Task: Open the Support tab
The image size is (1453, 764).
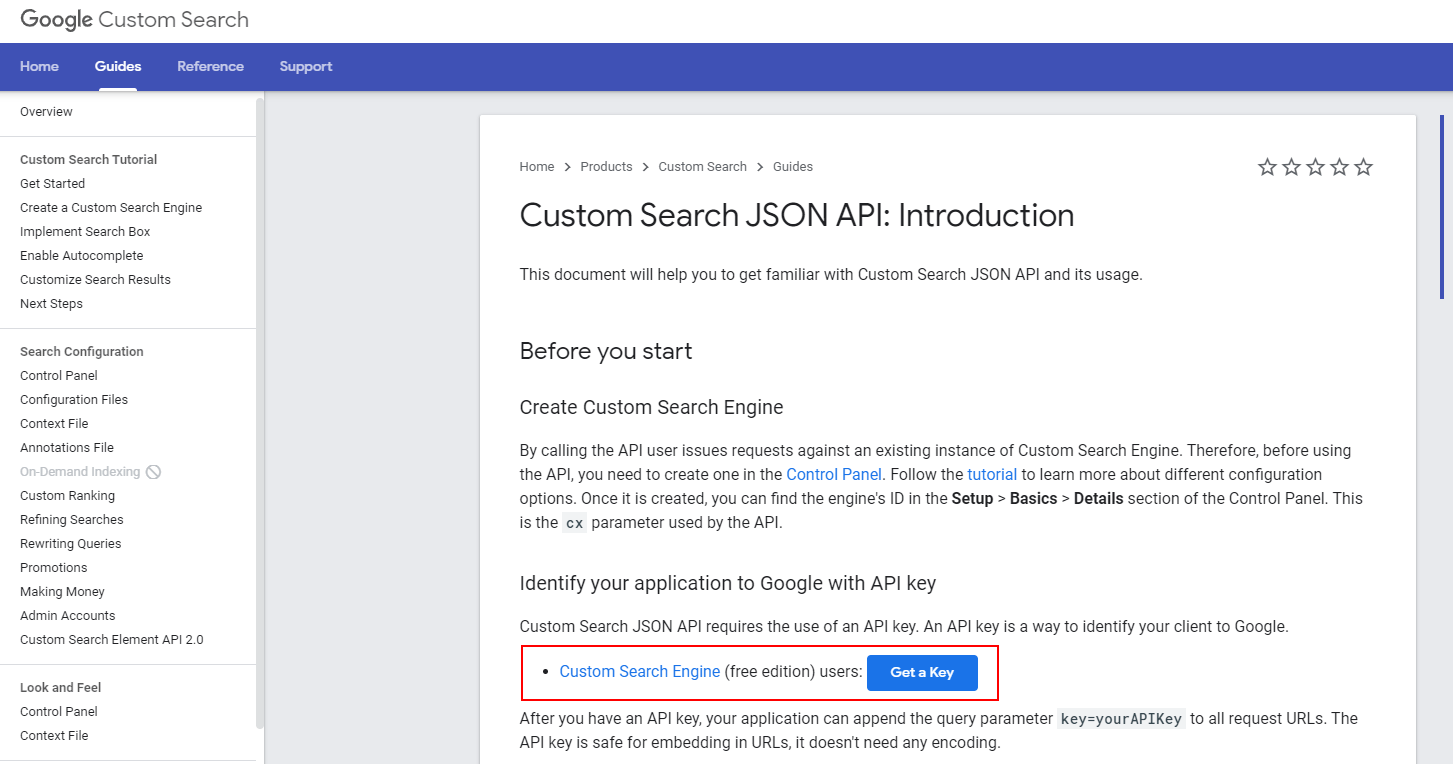Action: (x=306, y=67)
